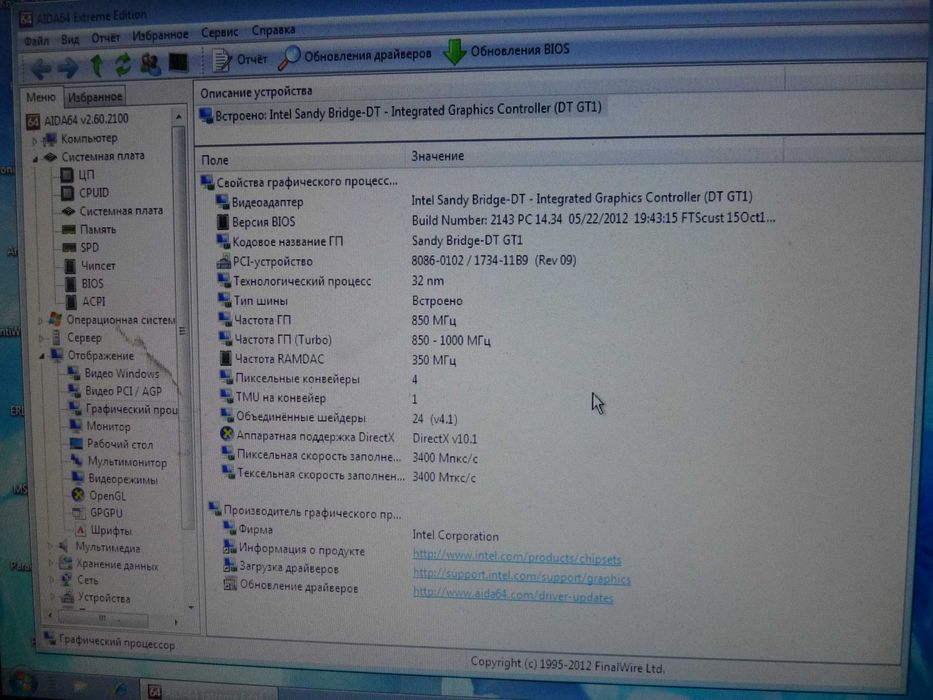Click the Видеоадаптер field row
Image resolution: width=933 pixels, height=700 pixels.
[483, 199]
